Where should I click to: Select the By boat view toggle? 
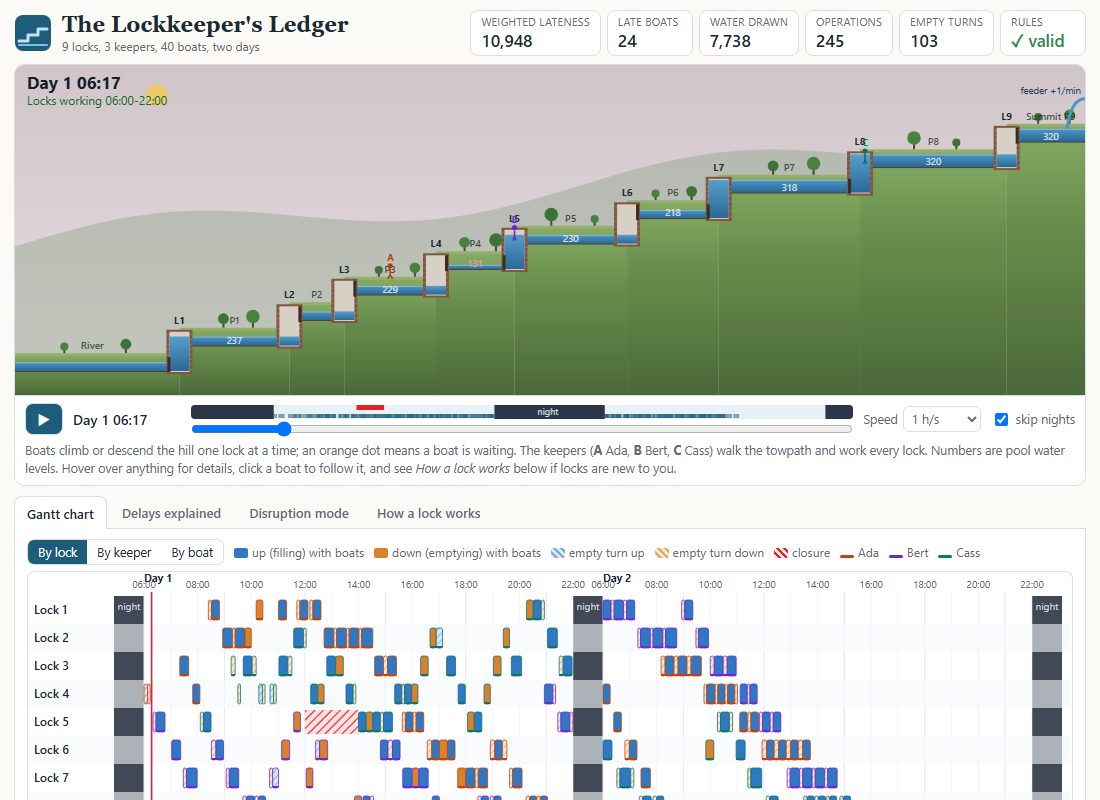point(192,553)
